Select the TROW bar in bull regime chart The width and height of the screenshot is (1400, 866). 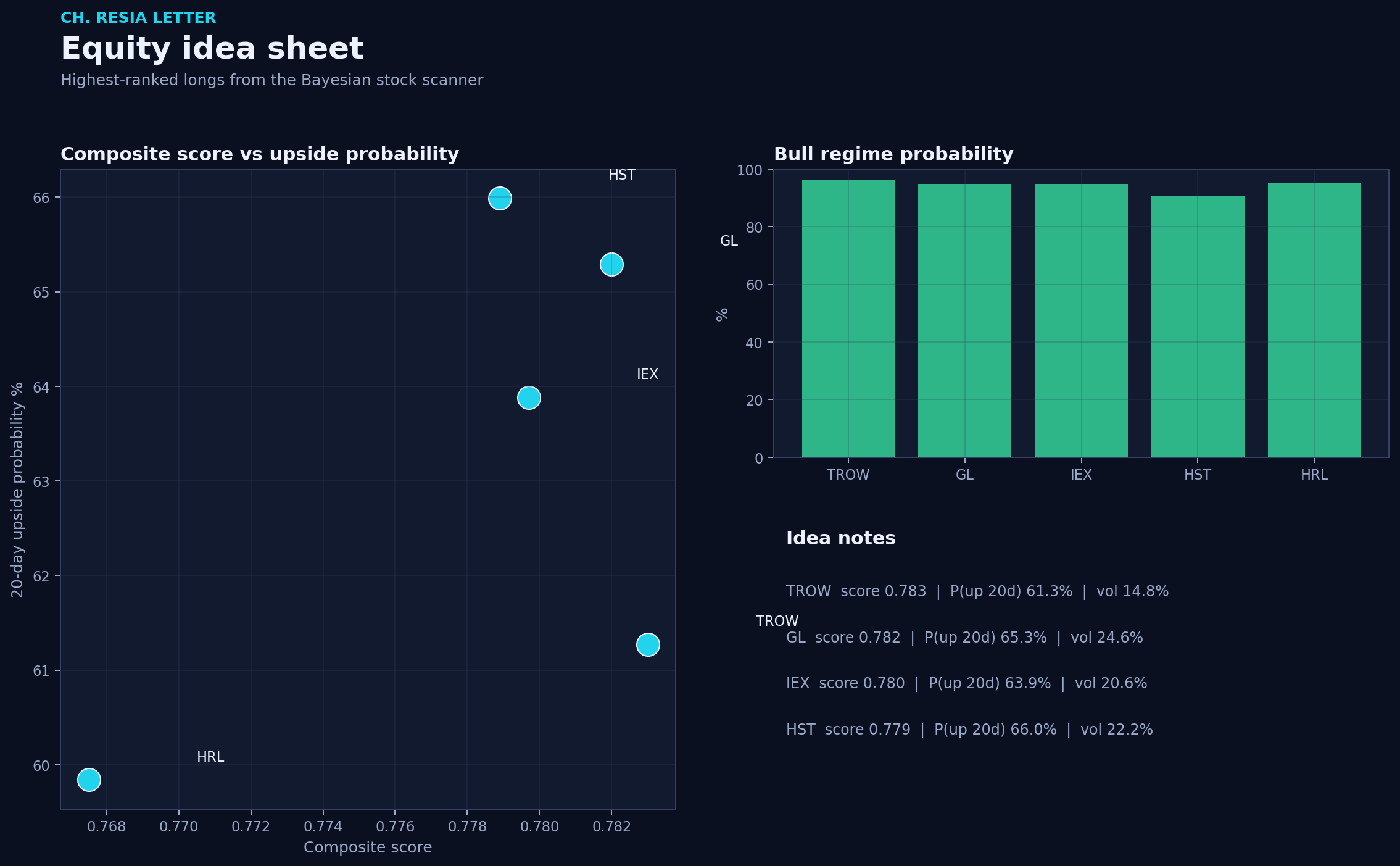click(x=848, y=319)
